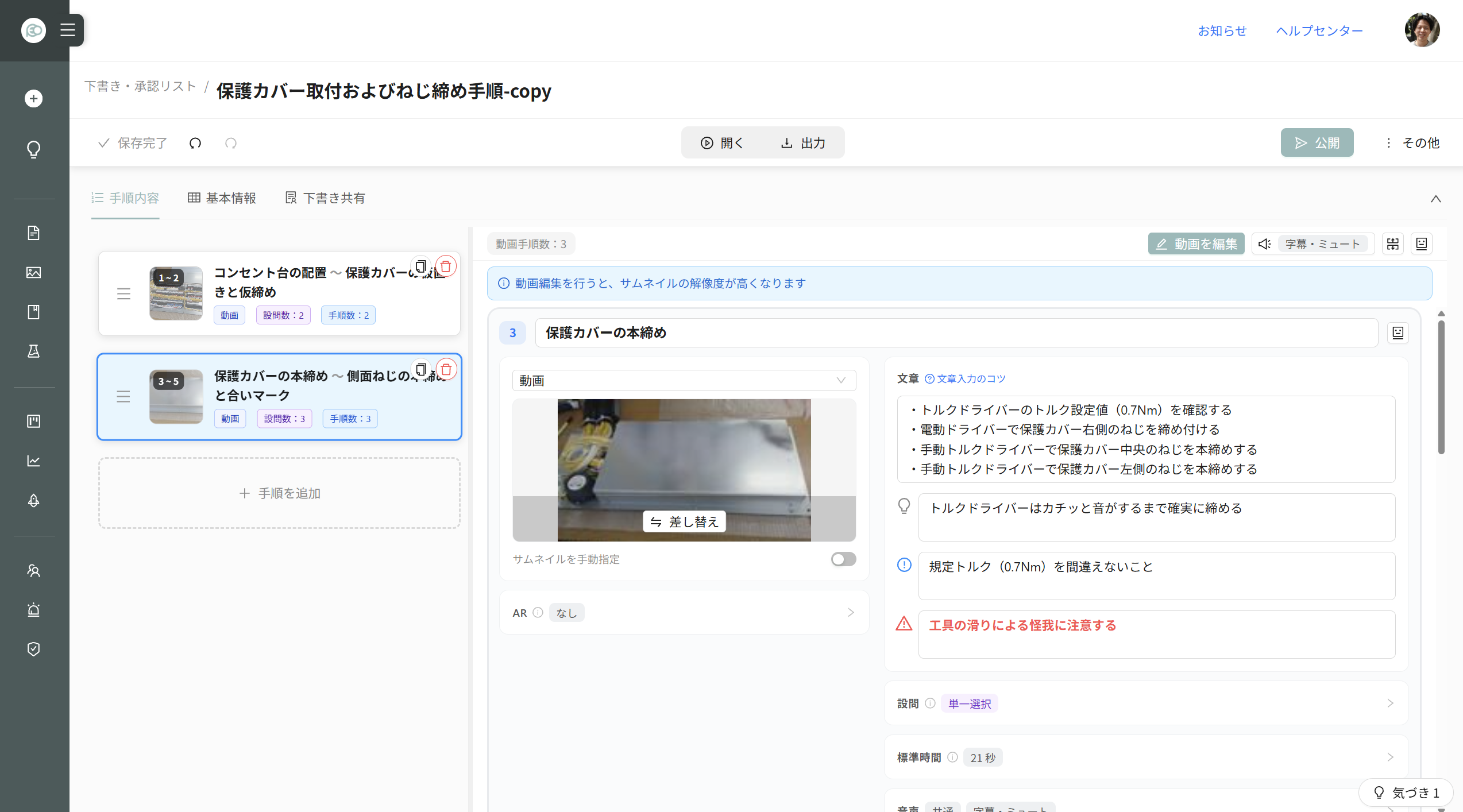Click the 公開 publish button
The height and width of the screenshot is (812, 1463).
(x=1317, y=143)
